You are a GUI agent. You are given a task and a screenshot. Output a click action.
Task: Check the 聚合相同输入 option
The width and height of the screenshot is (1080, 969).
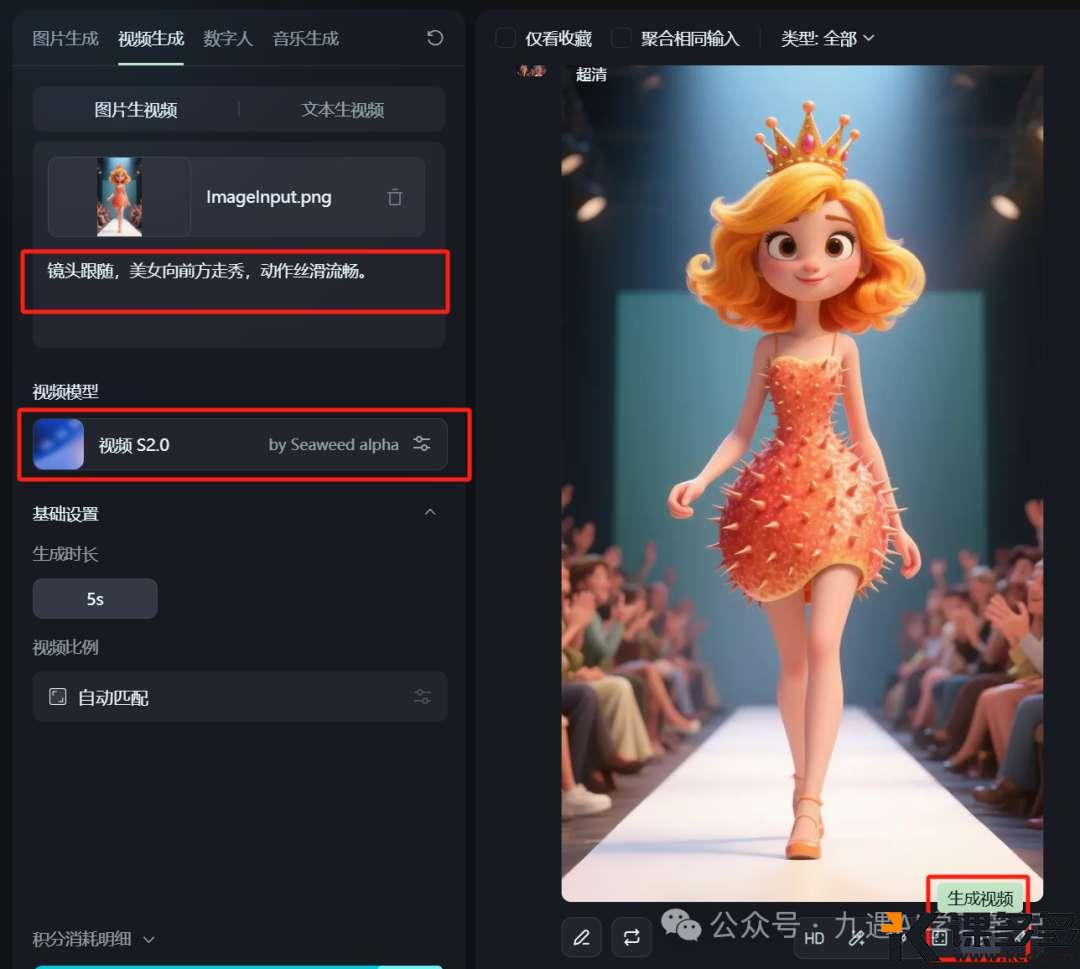[622, 37]
